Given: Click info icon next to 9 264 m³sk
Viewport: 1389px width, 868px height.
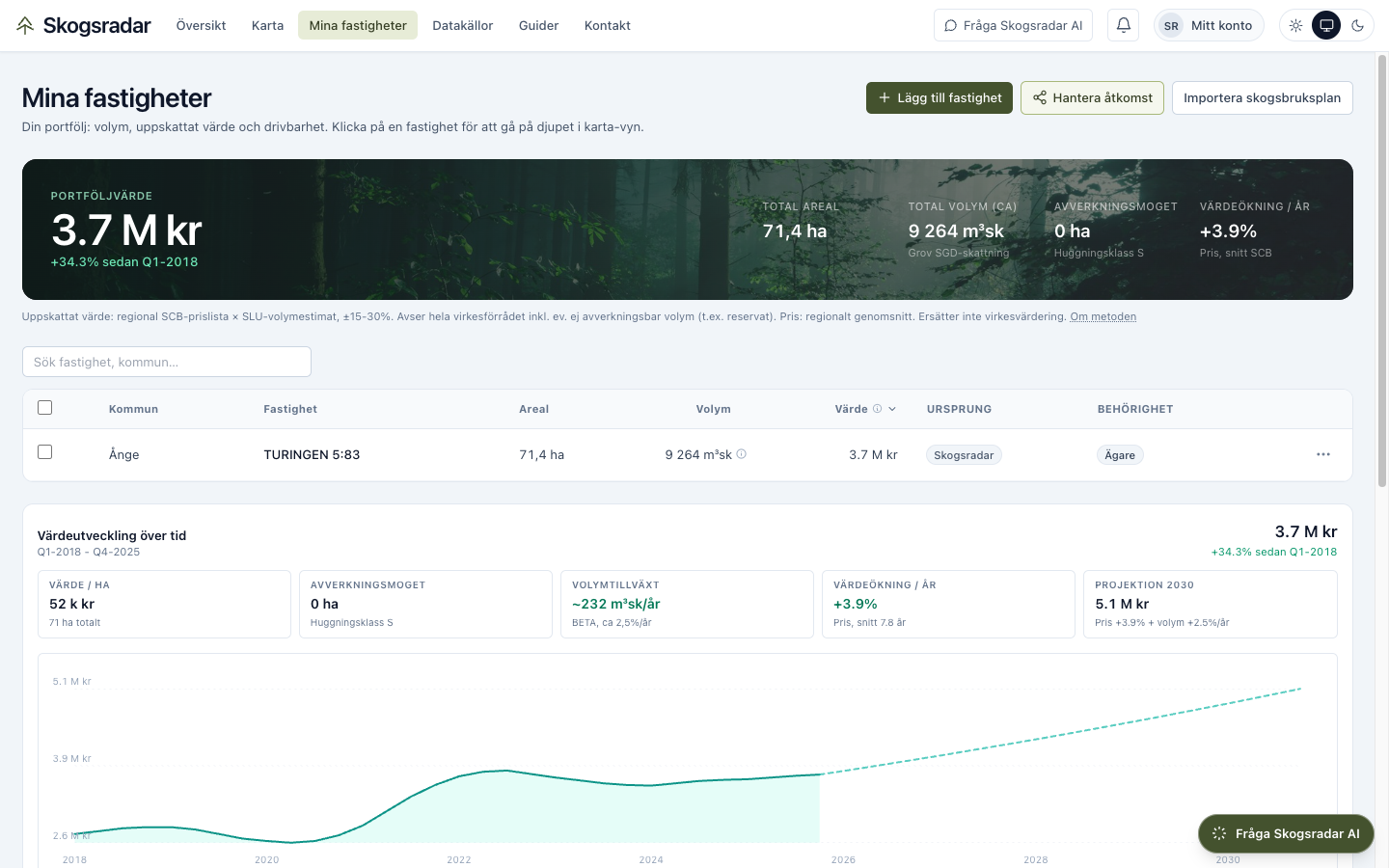Looking at the screenshot, I should tap(742, 454).
